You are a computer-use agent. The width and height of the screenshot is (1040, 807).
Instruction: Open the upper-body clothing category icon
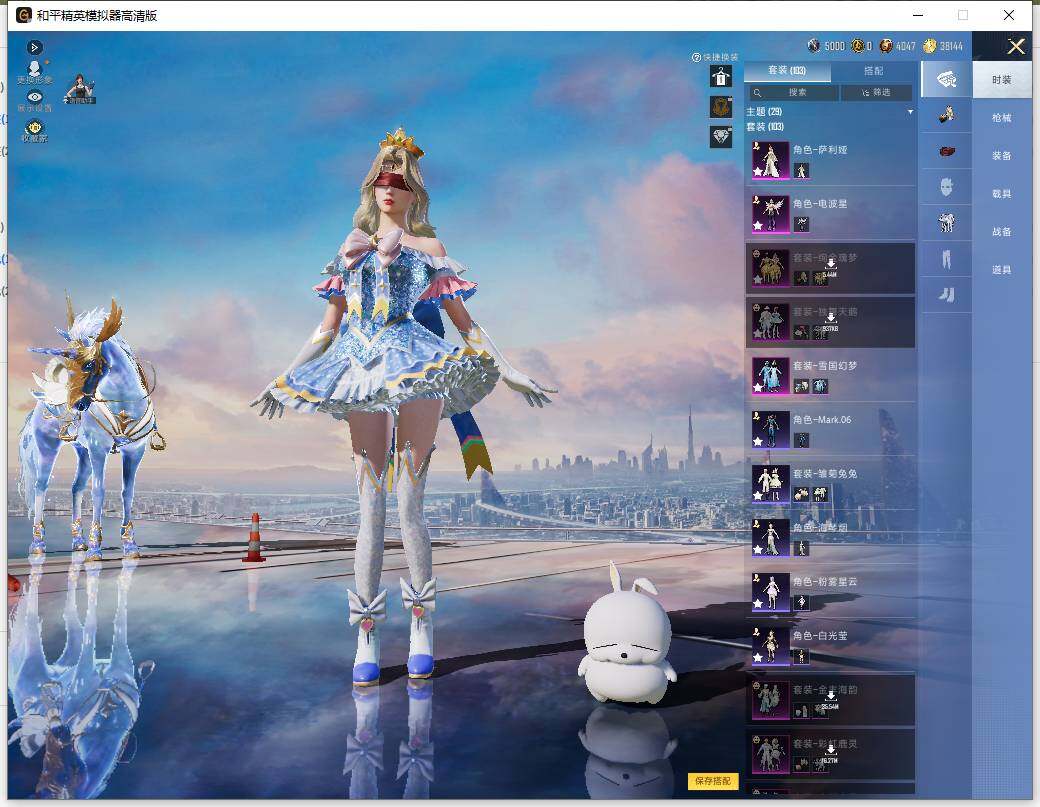pyautogui.click(x=946, y=223)
